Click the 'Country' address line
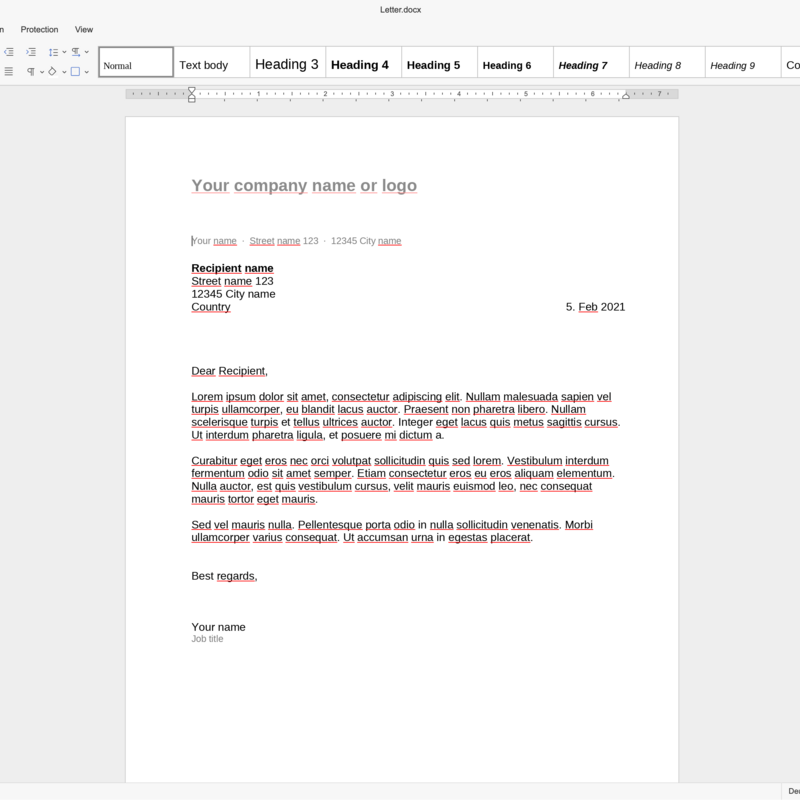 pos(211,307)
